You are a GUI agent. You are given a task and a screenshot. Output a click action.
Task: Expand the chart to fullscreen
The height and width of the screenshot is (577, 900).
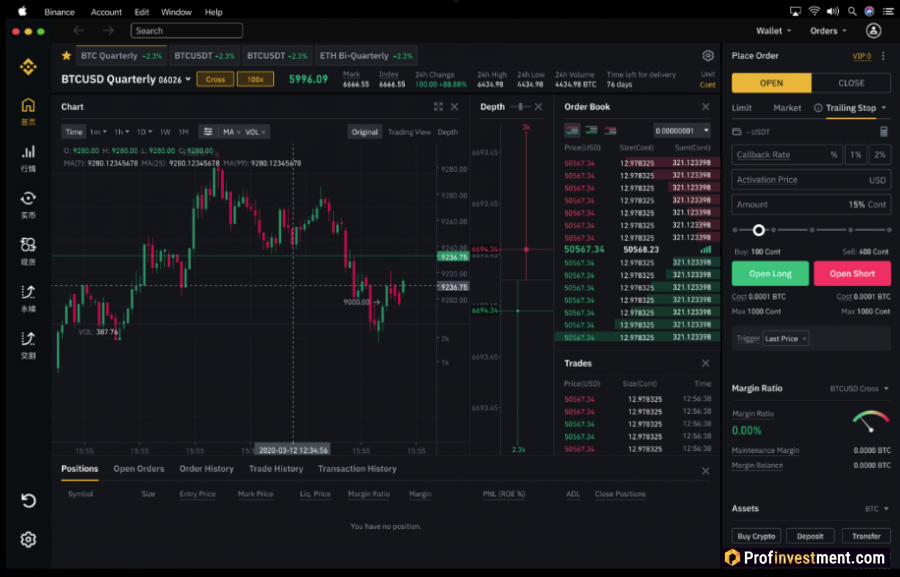[439, 107]
